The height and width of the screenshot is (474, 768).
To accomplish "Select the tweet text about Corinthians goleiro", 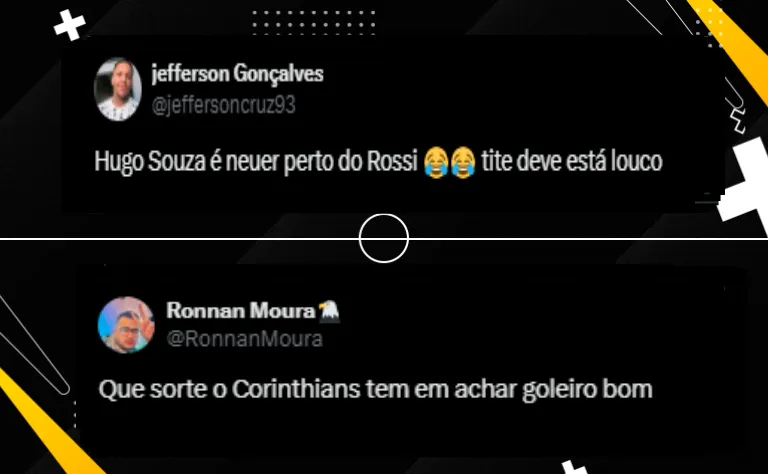I will point(375,390).
